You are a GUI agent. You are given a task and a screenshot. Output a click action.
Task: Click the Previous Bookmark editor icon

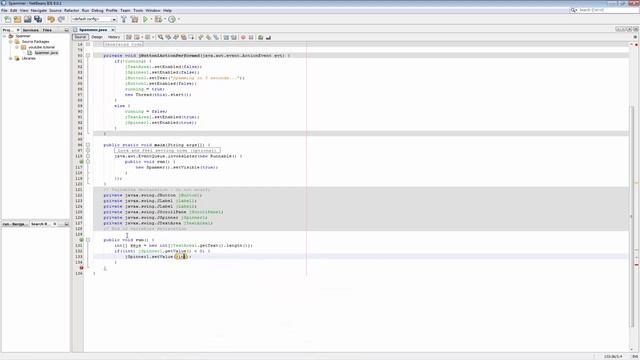point(200,37)
